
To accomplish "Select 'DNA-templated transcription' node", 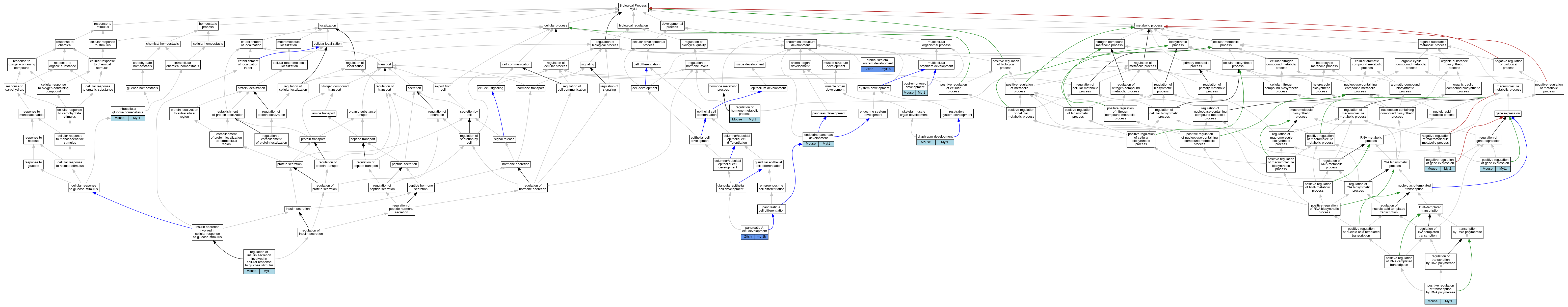I will pos(1430,209).
